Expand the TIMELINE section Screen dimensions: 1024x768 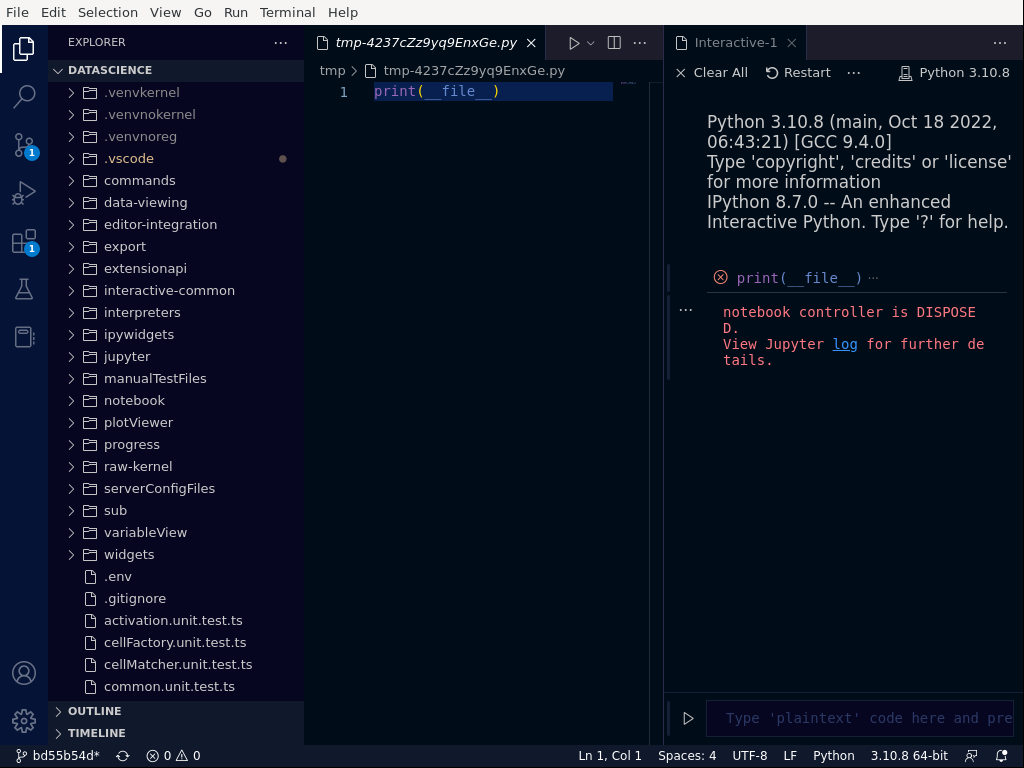tap(176, 733)
